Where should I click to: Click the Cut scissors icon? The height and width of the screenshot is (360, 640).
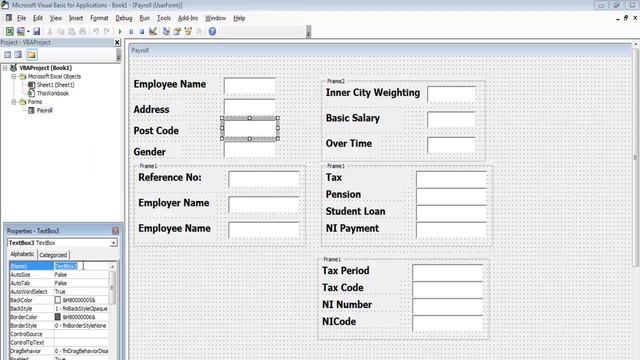50,31
